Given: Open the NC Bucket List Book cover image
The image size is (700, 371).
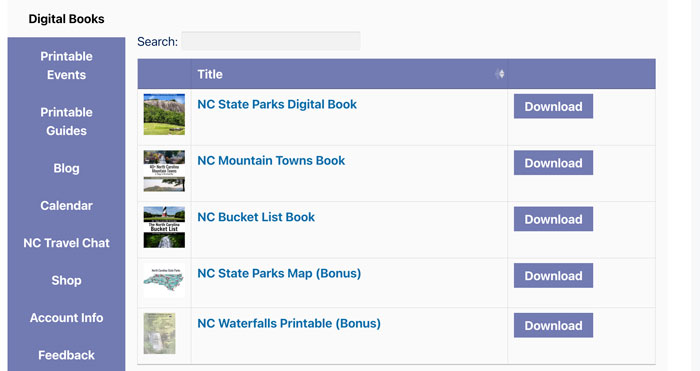Looking at the screenshot, I should [164, 227].
